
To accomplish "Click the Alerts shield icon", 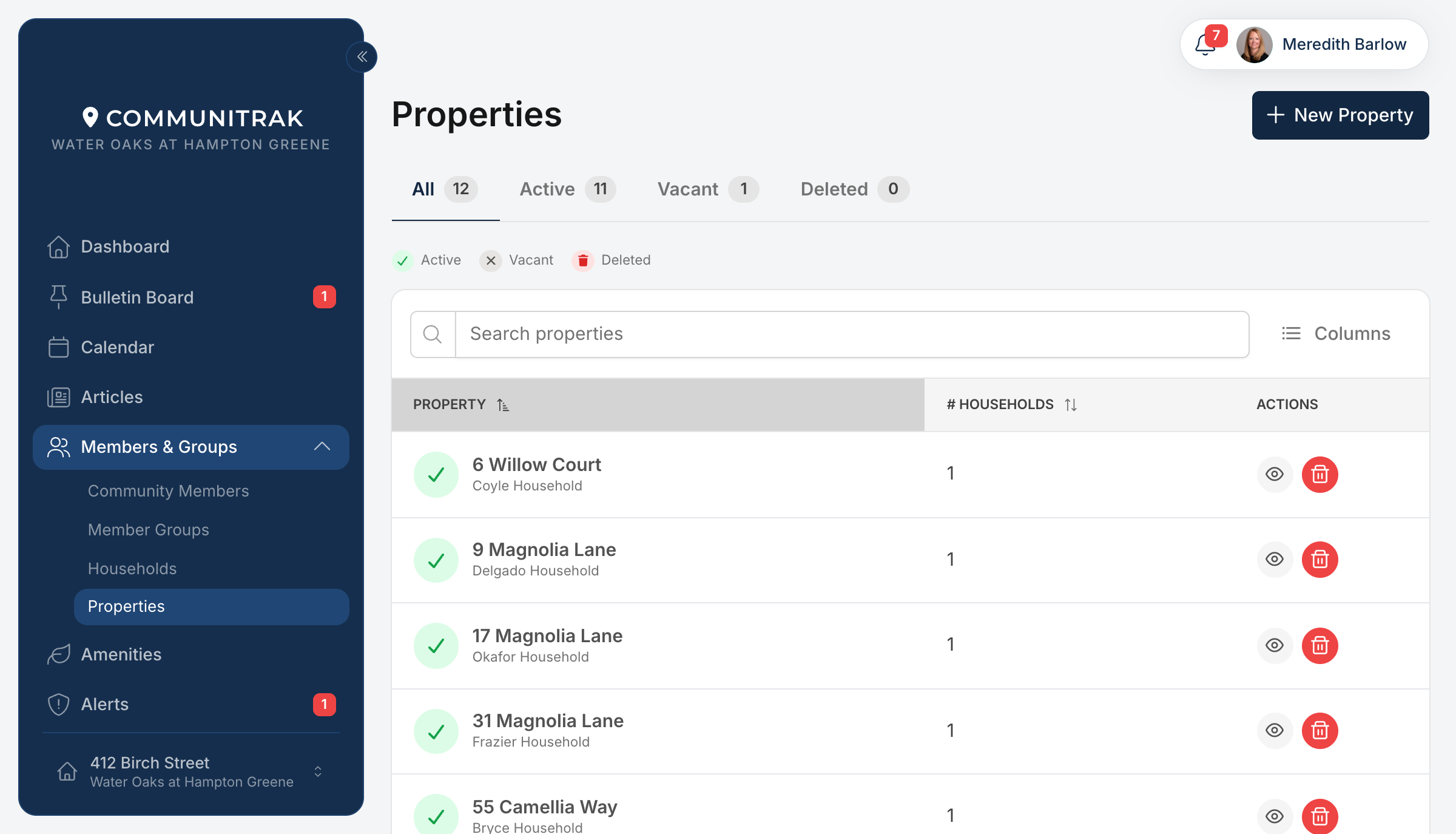I will tap(58, 704).
